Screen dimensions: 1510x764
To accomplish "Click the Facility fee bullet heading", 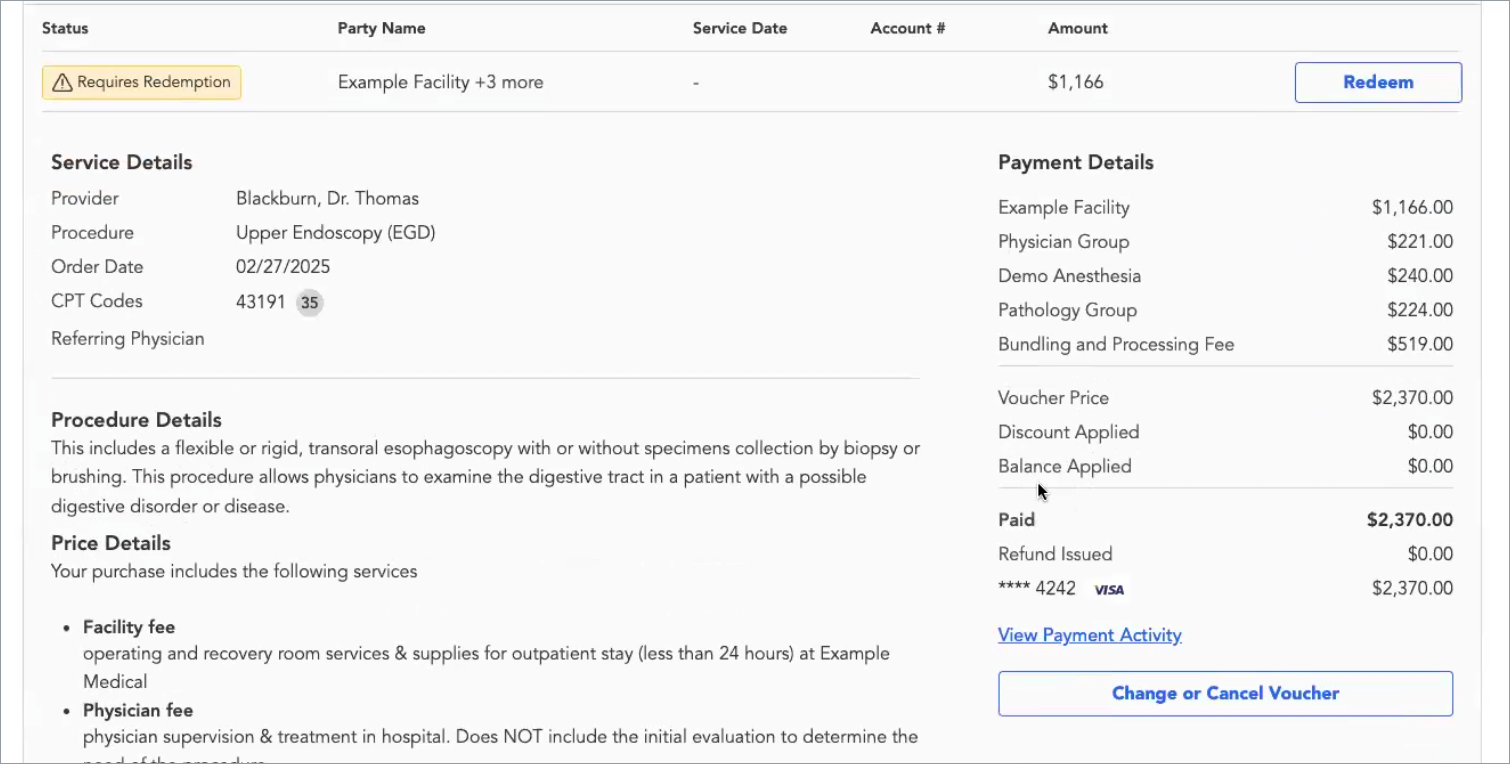I will (x=129, y=627).
